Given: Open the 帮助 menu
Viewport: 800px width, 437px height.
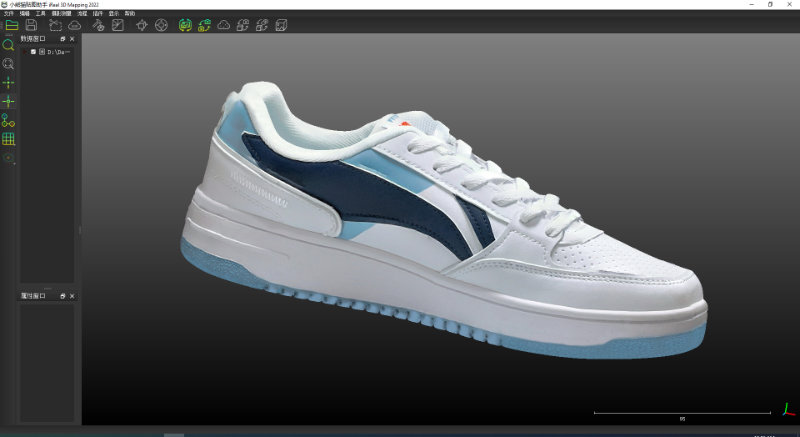Looking at the screenshot, I should click(130, 13).
